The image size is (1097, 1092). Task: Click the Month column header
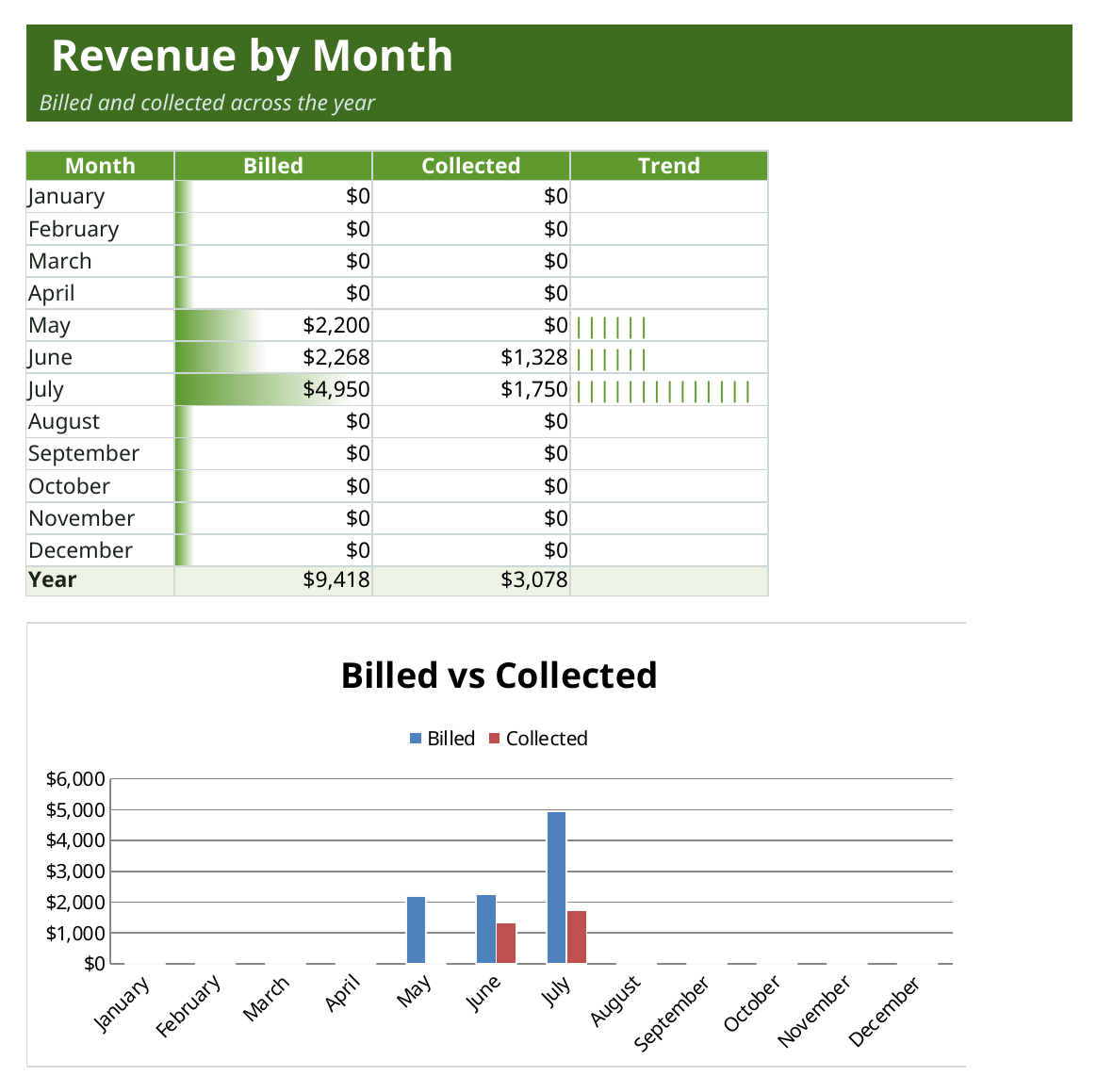coord(100,166)
